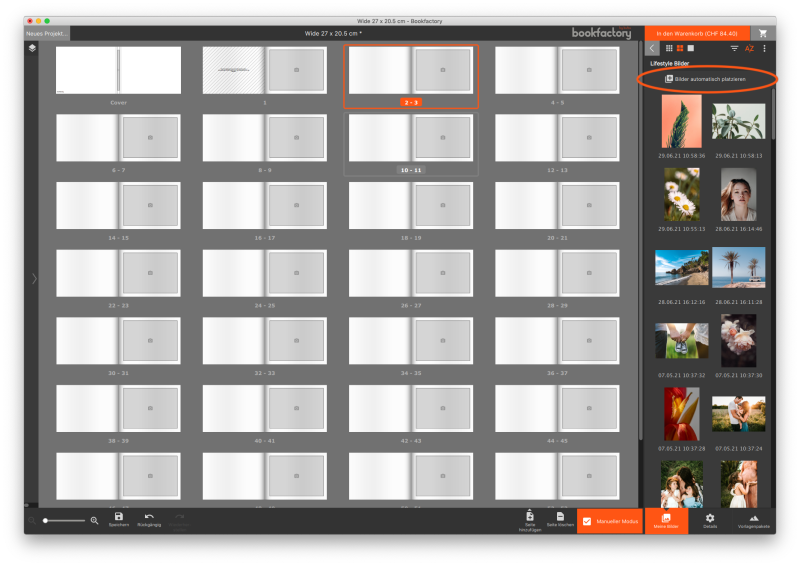Select the page spread 10 - 11 thumbnail
This screenshot has height=566, width=800.
(411, 140)
